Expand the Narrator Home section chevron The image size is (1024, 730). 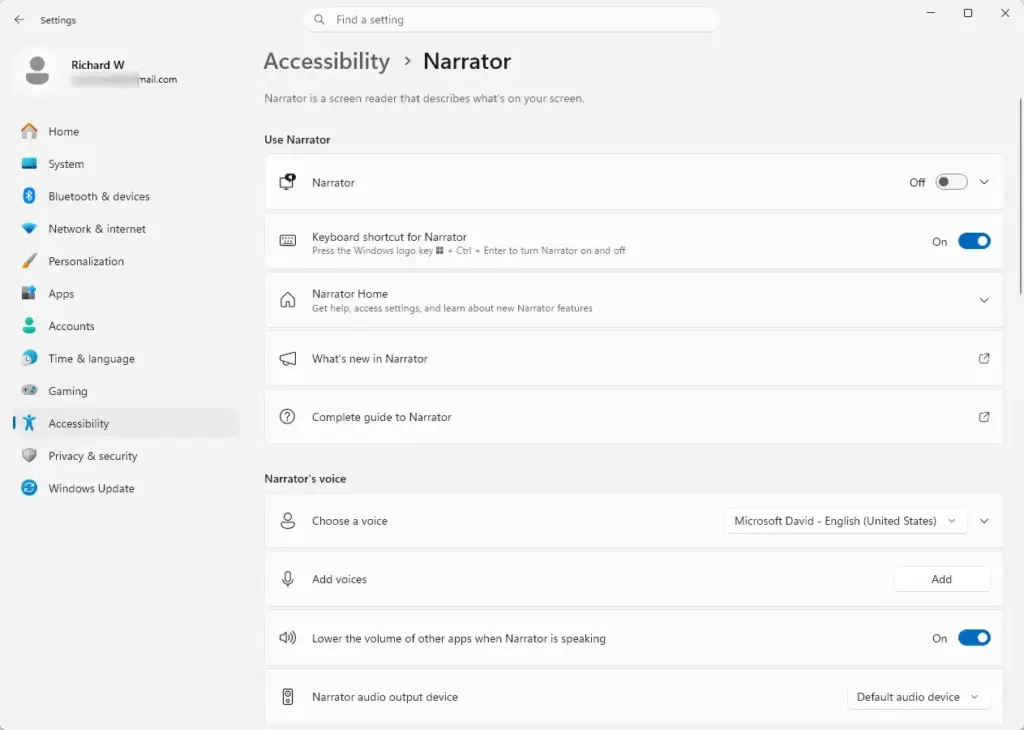(x=984, y=300)
